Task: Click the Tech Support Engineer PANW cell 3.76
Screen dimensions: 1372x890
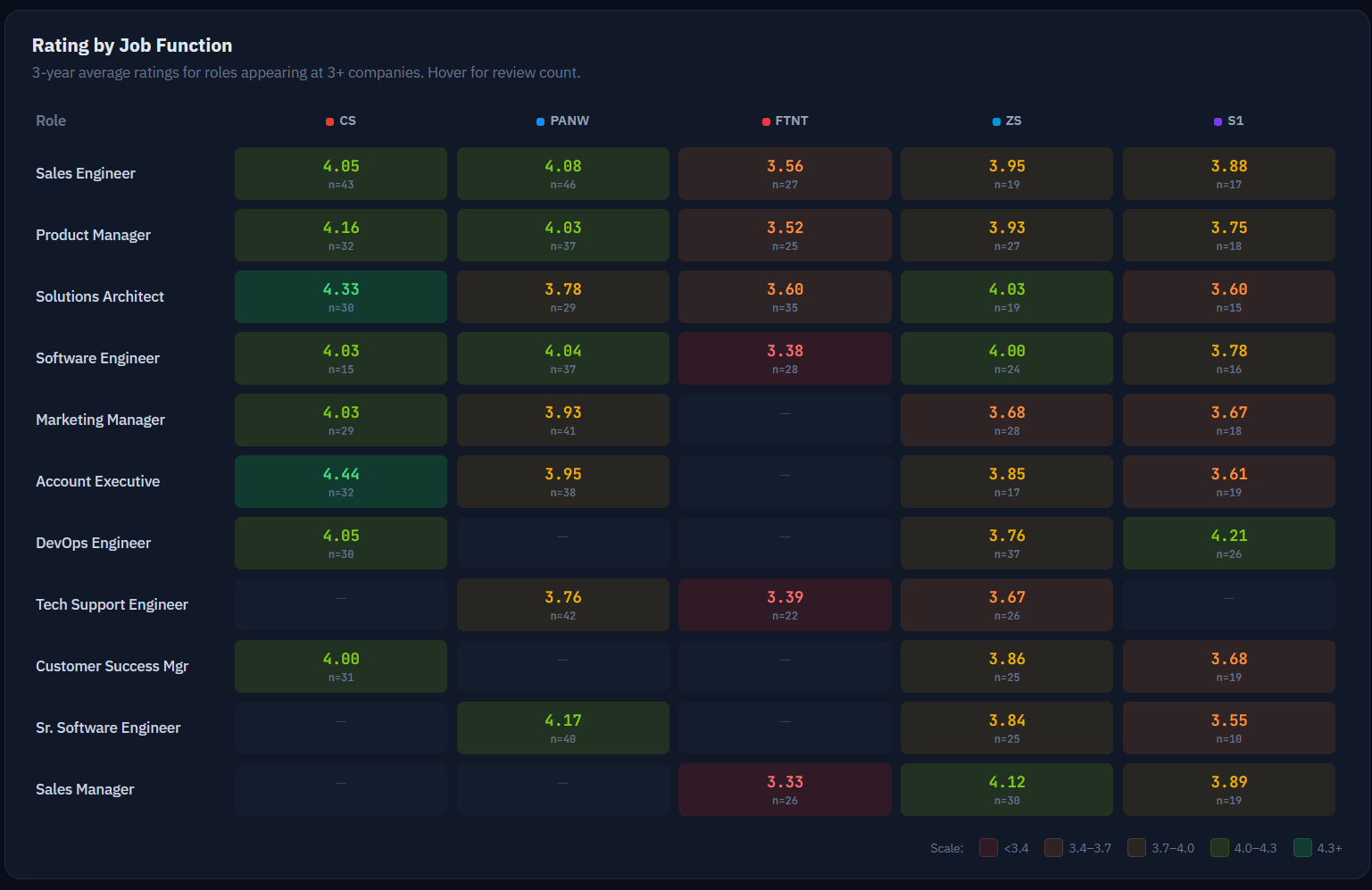Action: tap(562, 604)
